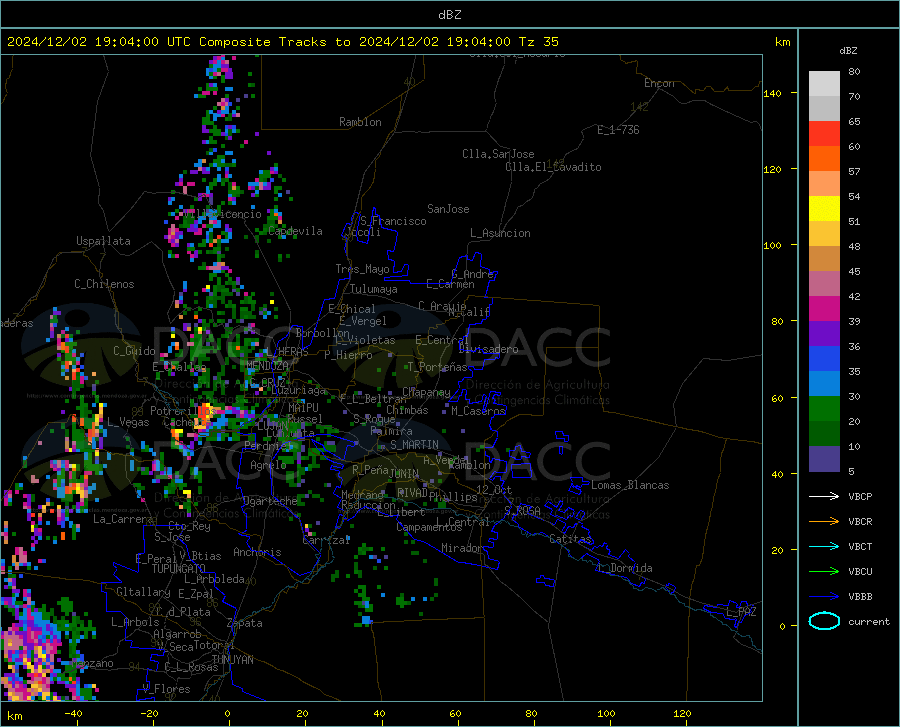Click the 120 km tick on bottom axis

click(x=682, y=713)
